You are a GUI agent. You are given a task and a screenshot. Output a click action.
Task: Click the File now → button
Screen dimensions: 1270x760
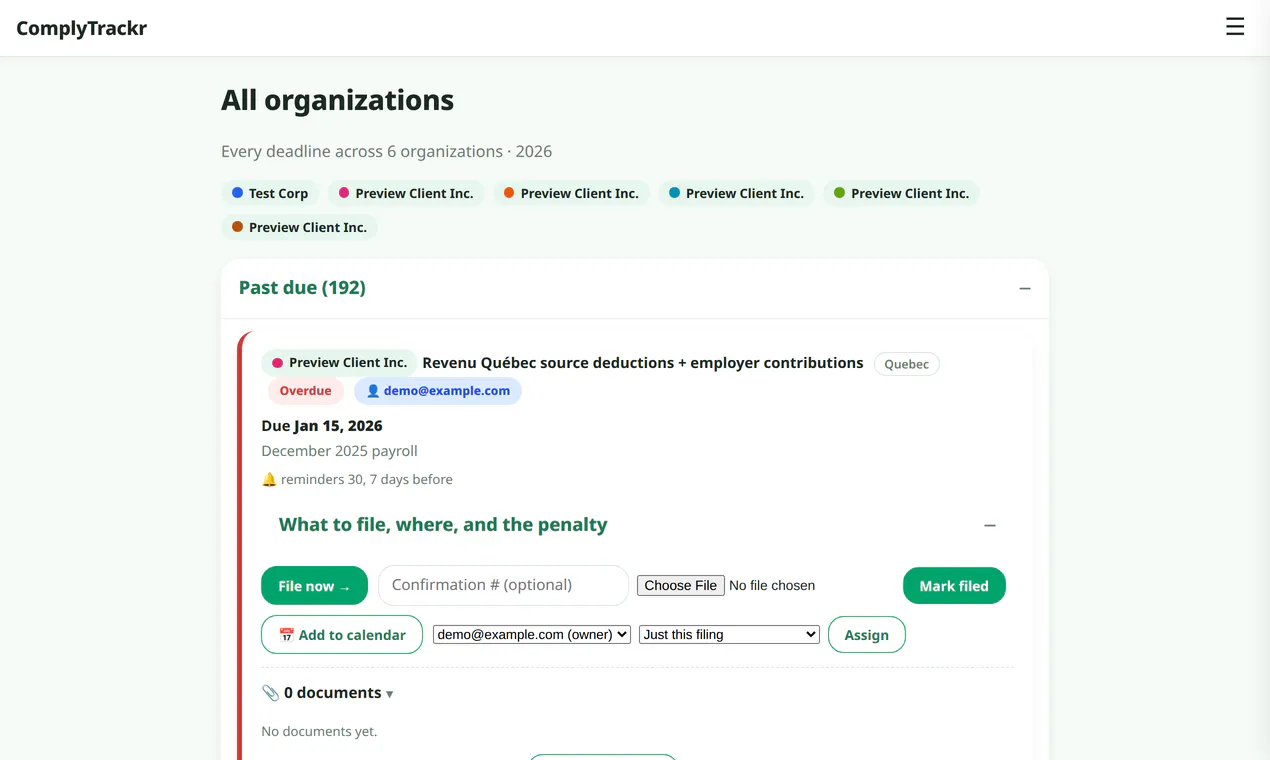[x=314, y=586]
